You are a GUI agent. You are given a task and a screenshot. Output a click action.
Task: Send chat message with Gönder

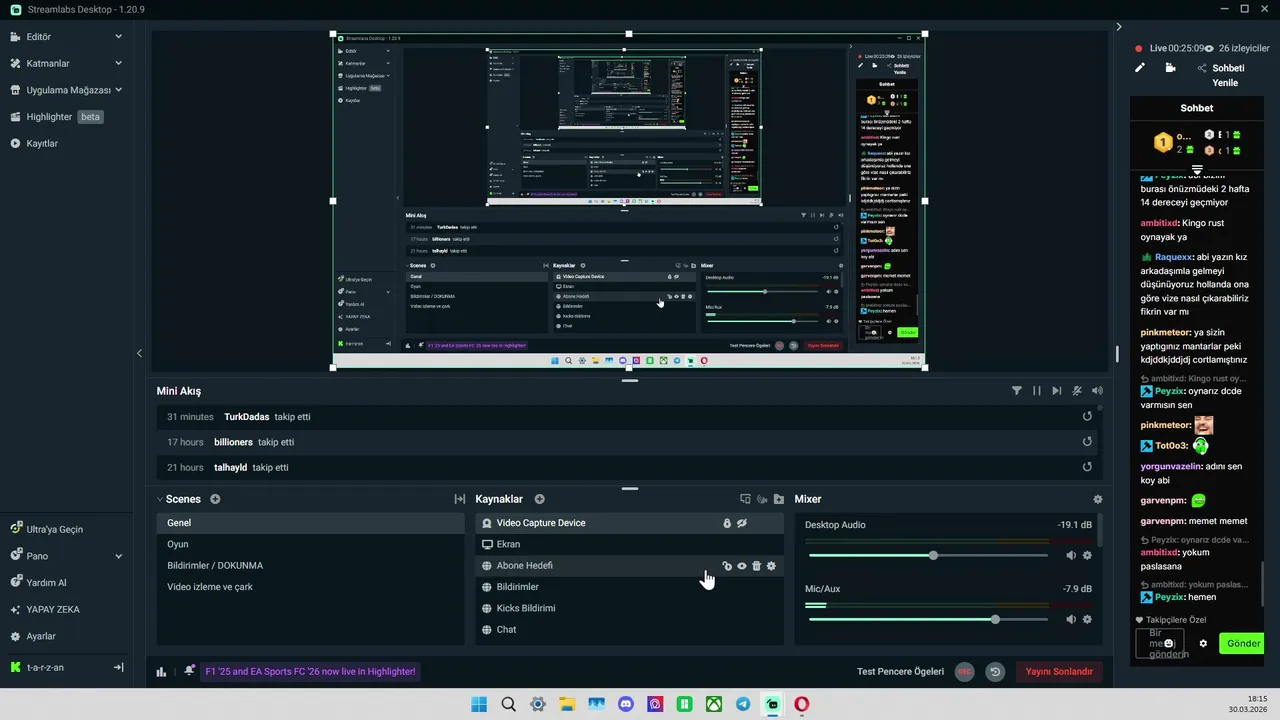tap(1242, 644)
